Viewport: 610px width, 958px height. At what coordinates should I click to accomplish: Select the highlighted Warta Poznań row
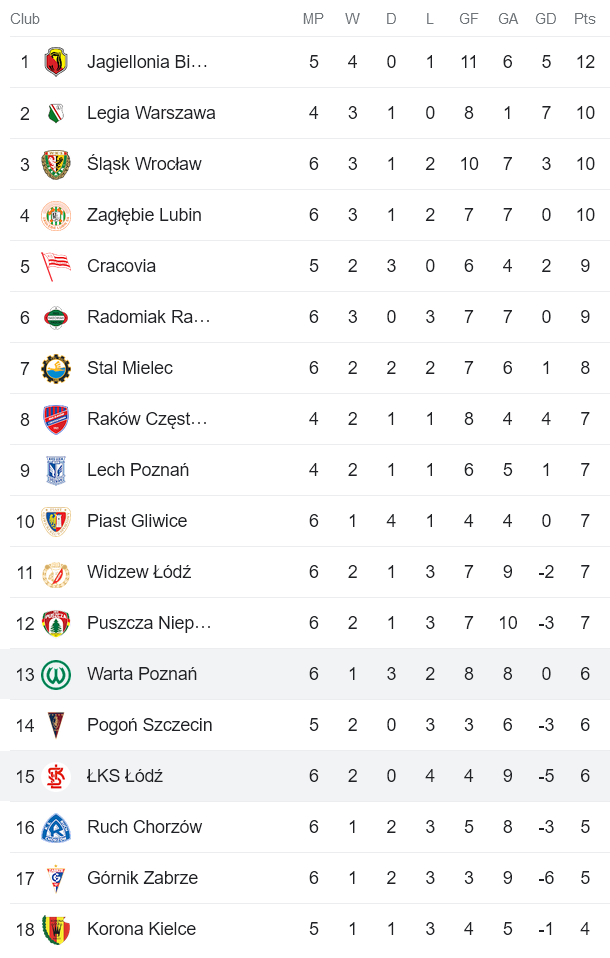(x=300, y=673)
